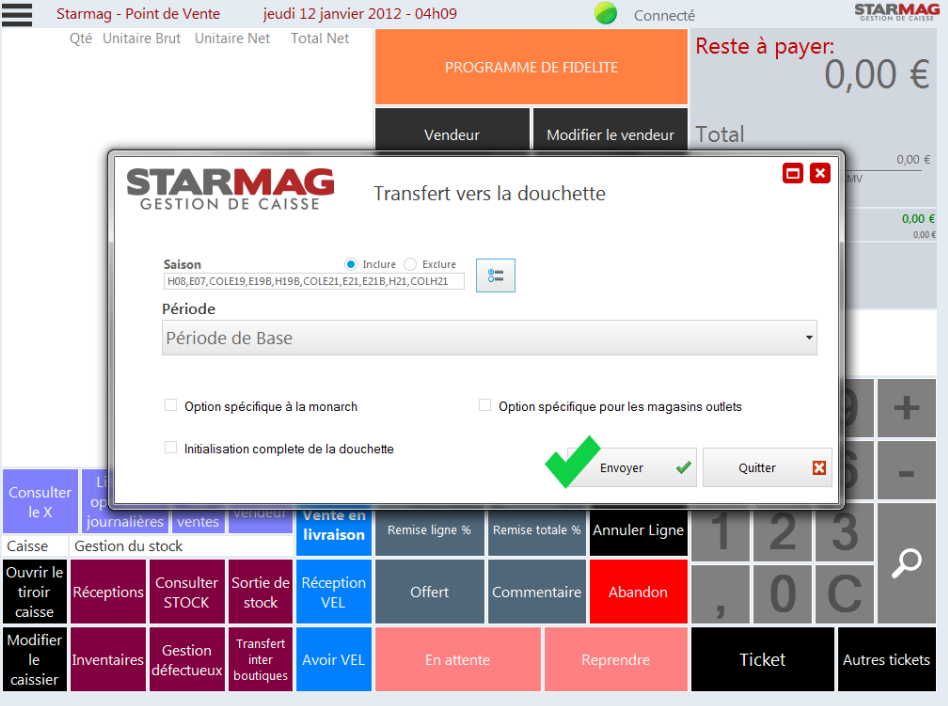Screen dimensions: 948x706
Task: Click the red Abandon button
Action: click(x=638, y=592)
